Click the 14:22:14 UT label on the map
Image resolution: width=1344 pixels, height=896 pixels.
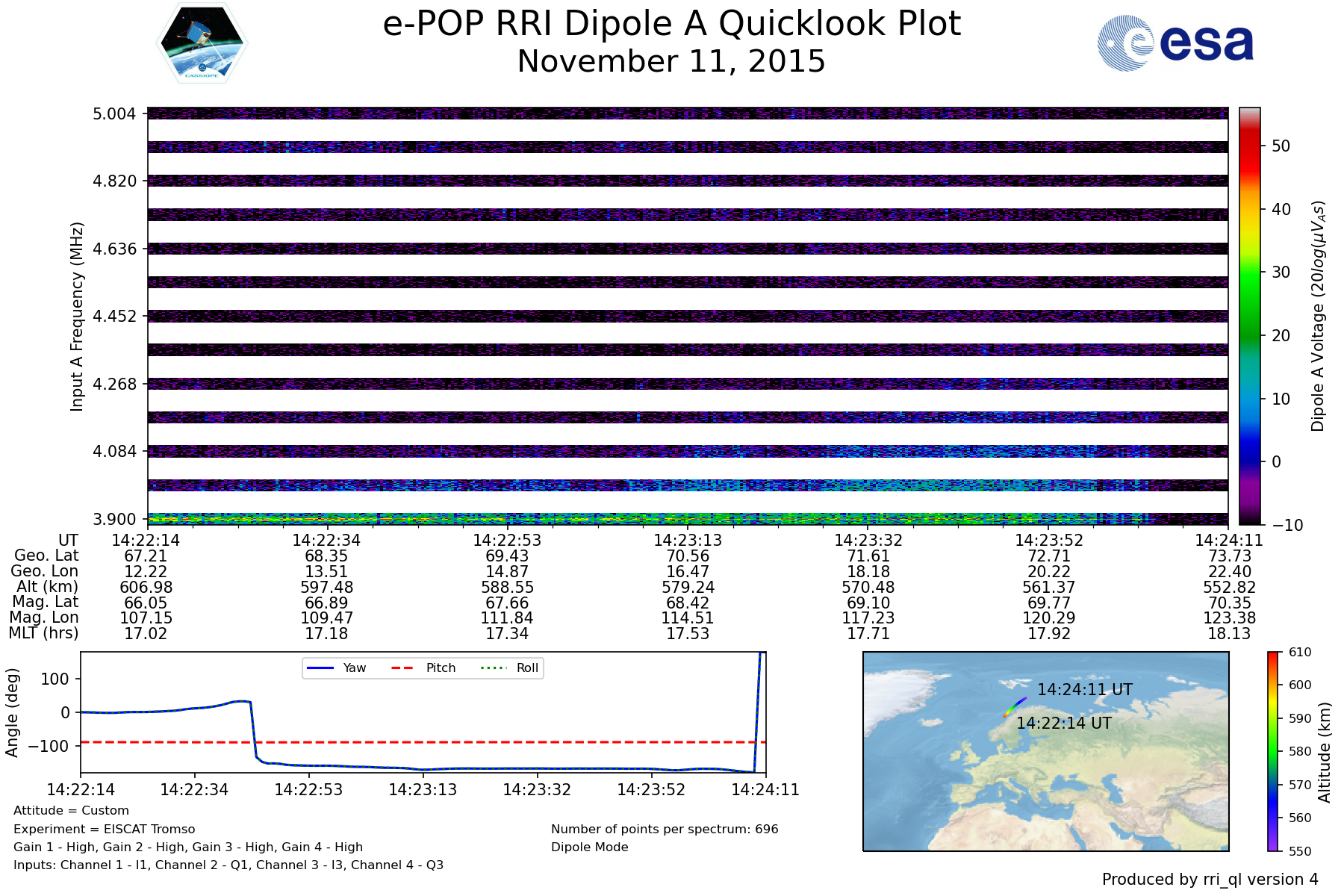pyautogui.click(x=1063, y=724)
